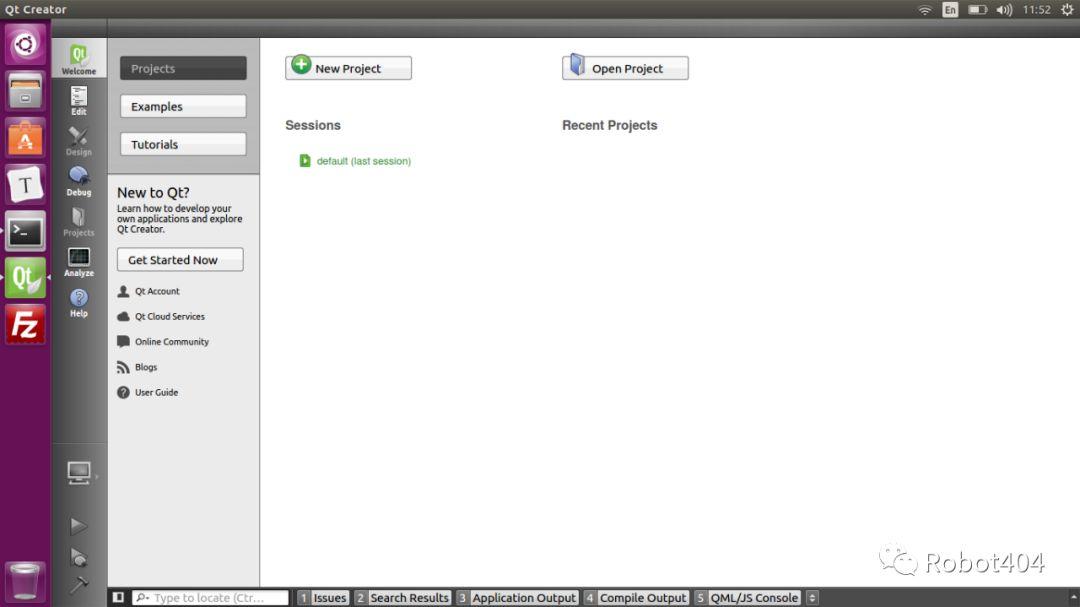
Task: Open the Files manager in dock
Action: pyautogui.click(x=25, y=91)
